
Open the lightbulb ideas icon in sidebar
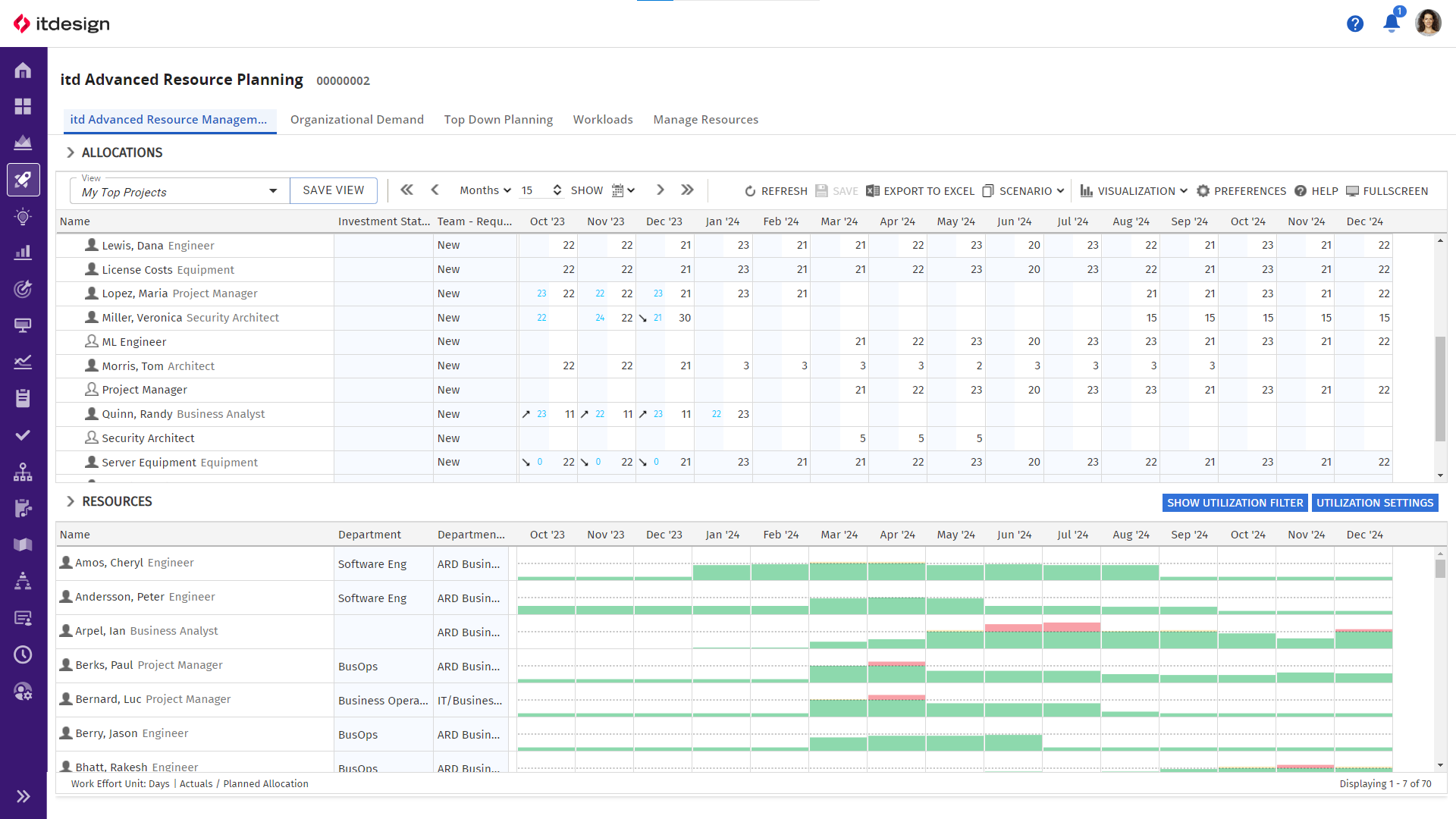(x=23, y=217)
